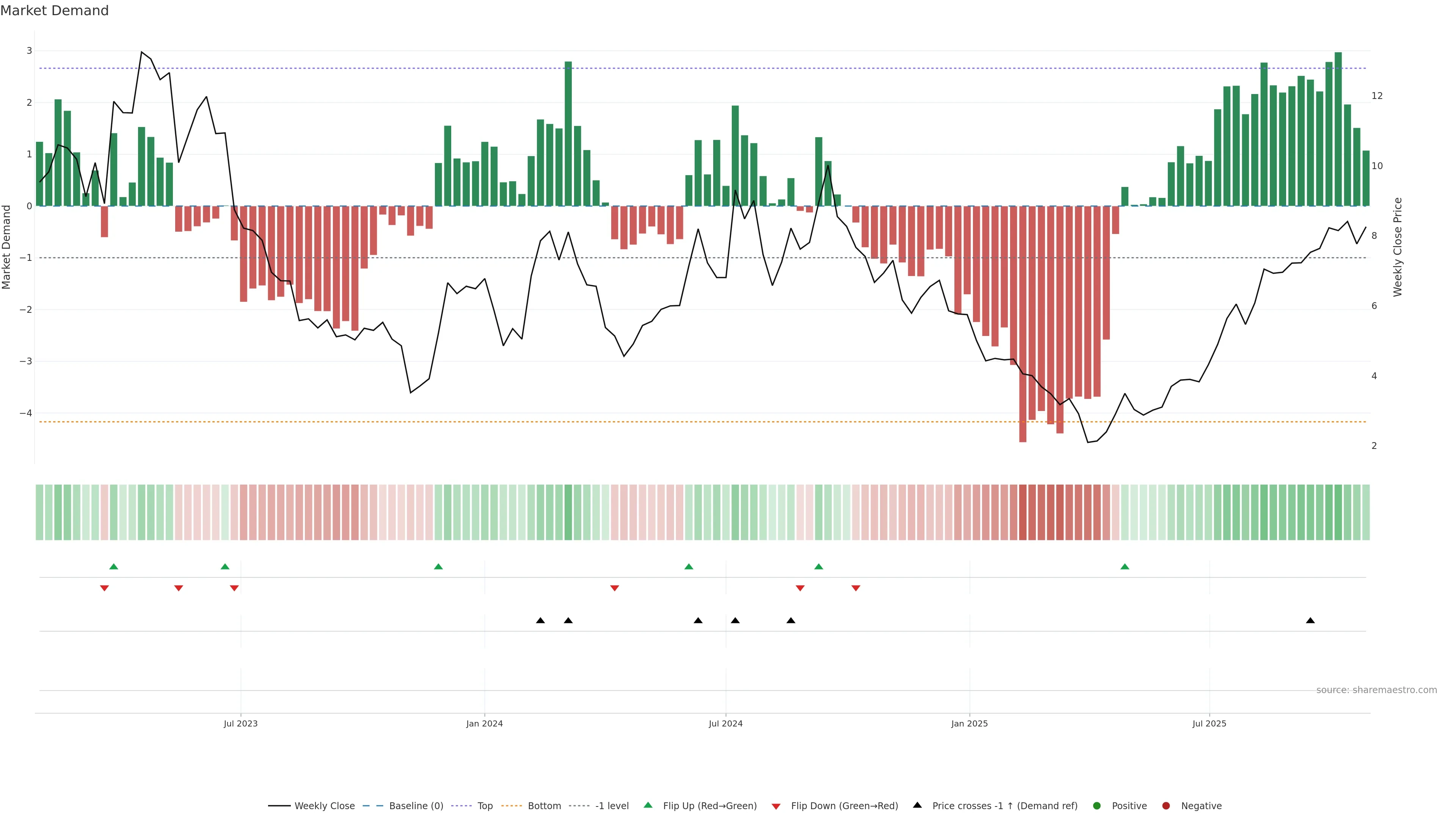Click the Jan 2025 x-axis label
Image resolution: width=1456 pixels, height=819 pixels.
[970, 723]
